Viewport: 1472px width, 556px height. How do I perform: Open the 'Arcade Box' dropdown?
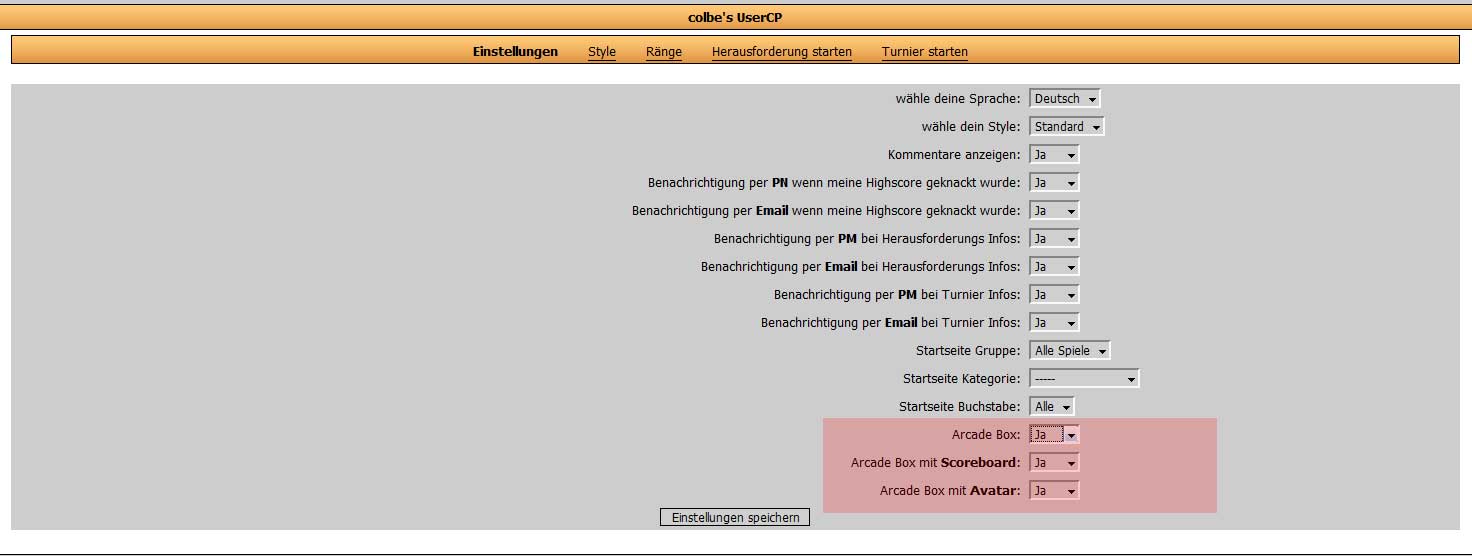coord(1054,435)
